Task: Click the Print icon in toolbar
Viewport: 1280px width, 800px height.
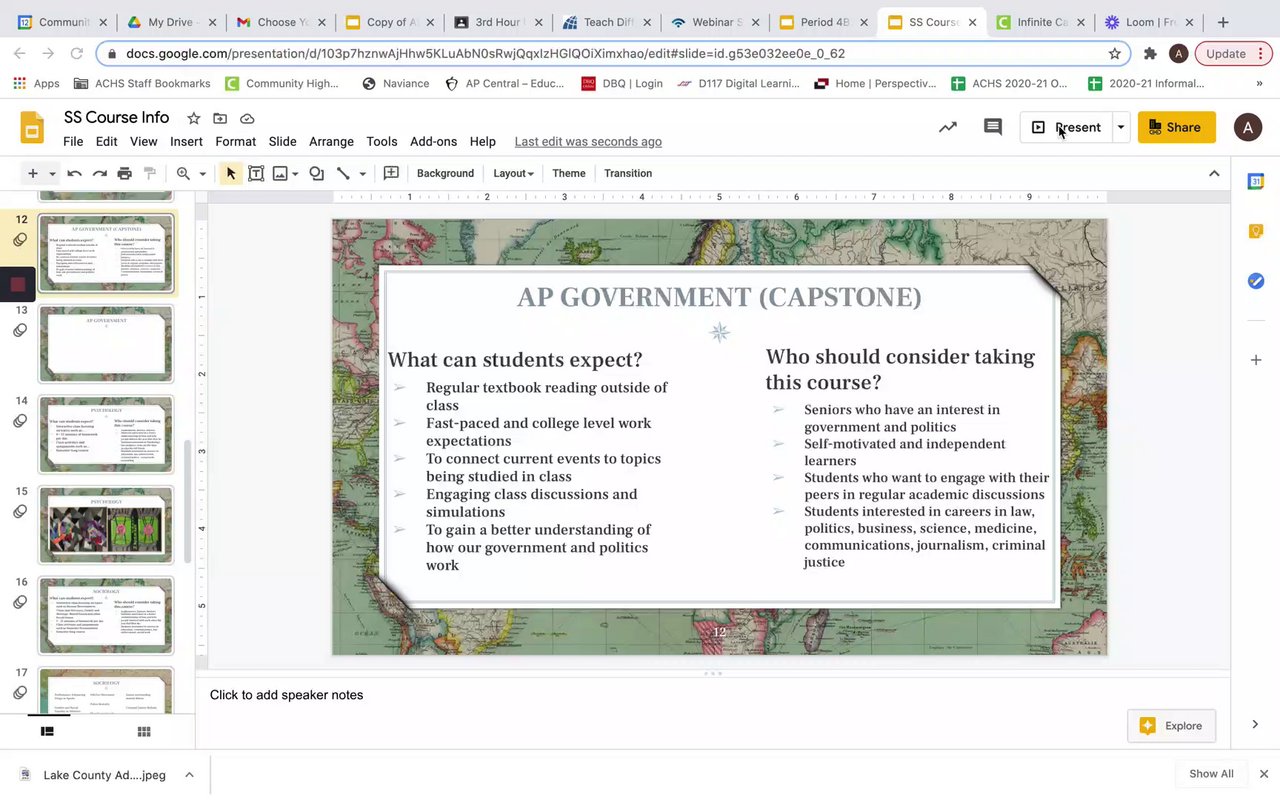Action: pyautogui.click(x=125, y=173)
